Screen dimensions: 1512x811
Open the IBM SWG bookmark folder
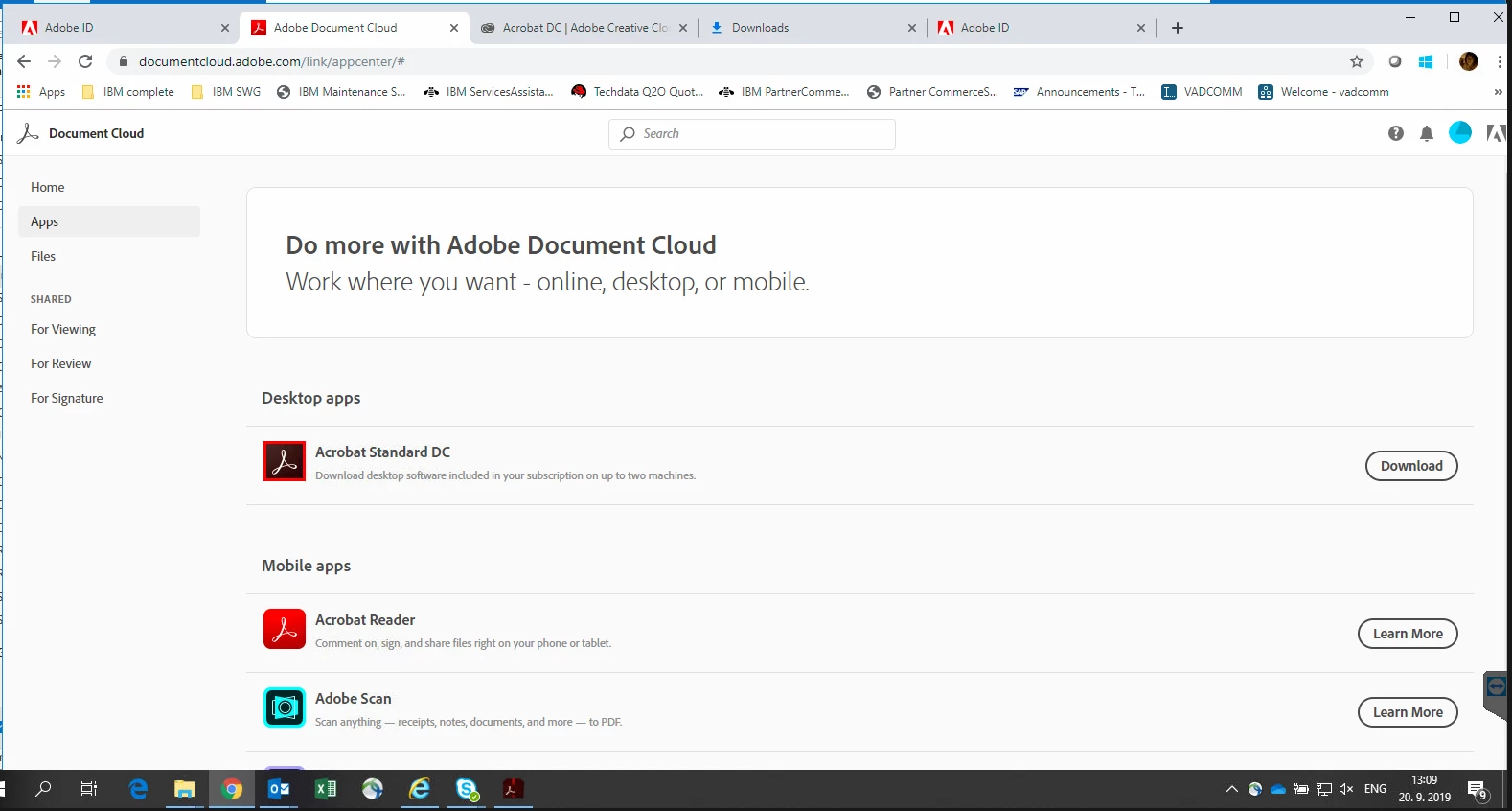coord(226,92)
